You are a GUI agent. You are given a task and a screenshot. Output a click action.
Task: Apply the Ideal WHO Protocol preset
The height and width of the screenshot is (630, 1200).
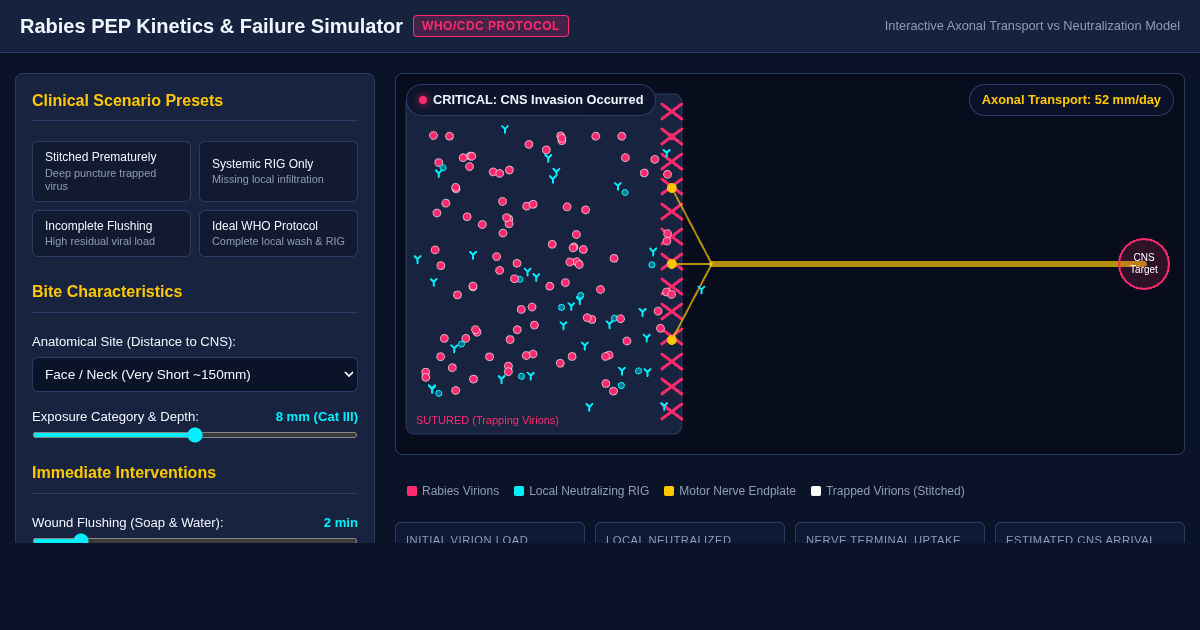[278, 233]
